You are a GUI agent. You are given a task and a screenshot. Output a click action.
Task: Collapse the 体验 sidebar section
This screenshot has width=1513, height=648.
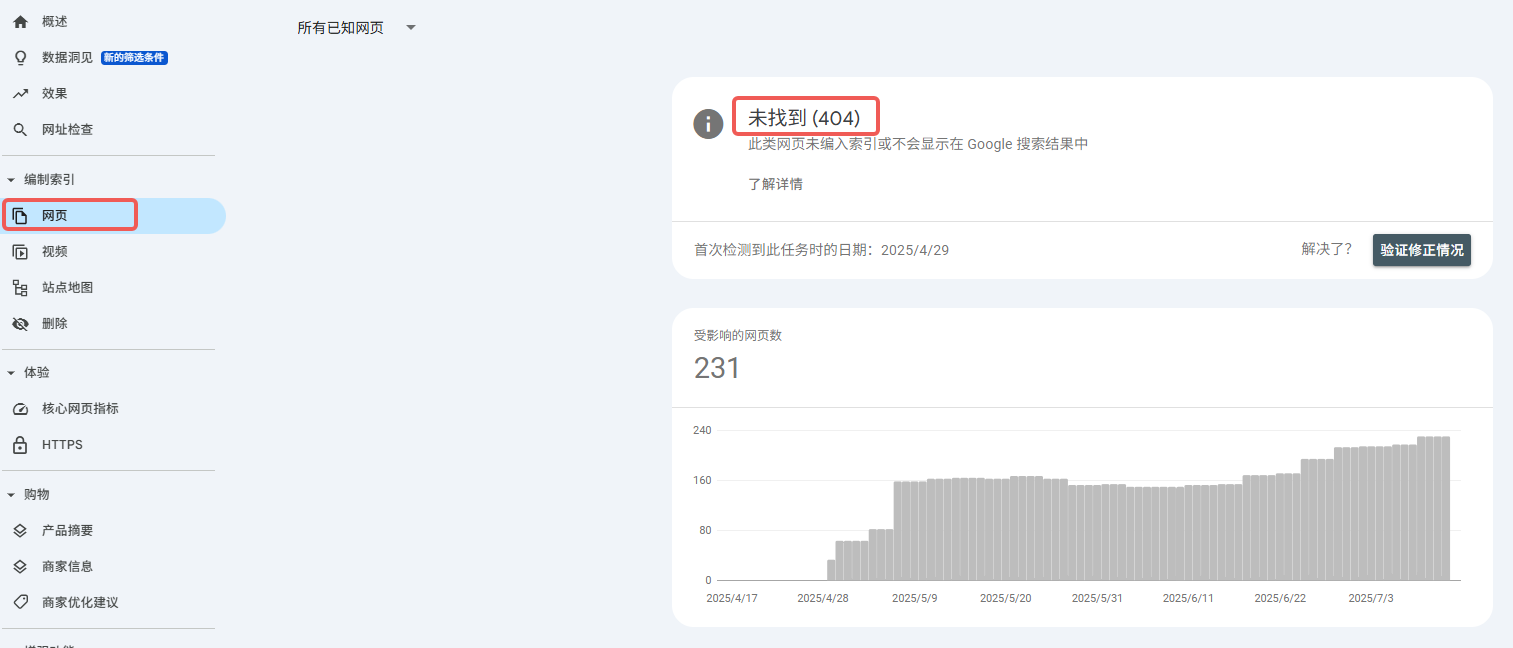[11, 373]
